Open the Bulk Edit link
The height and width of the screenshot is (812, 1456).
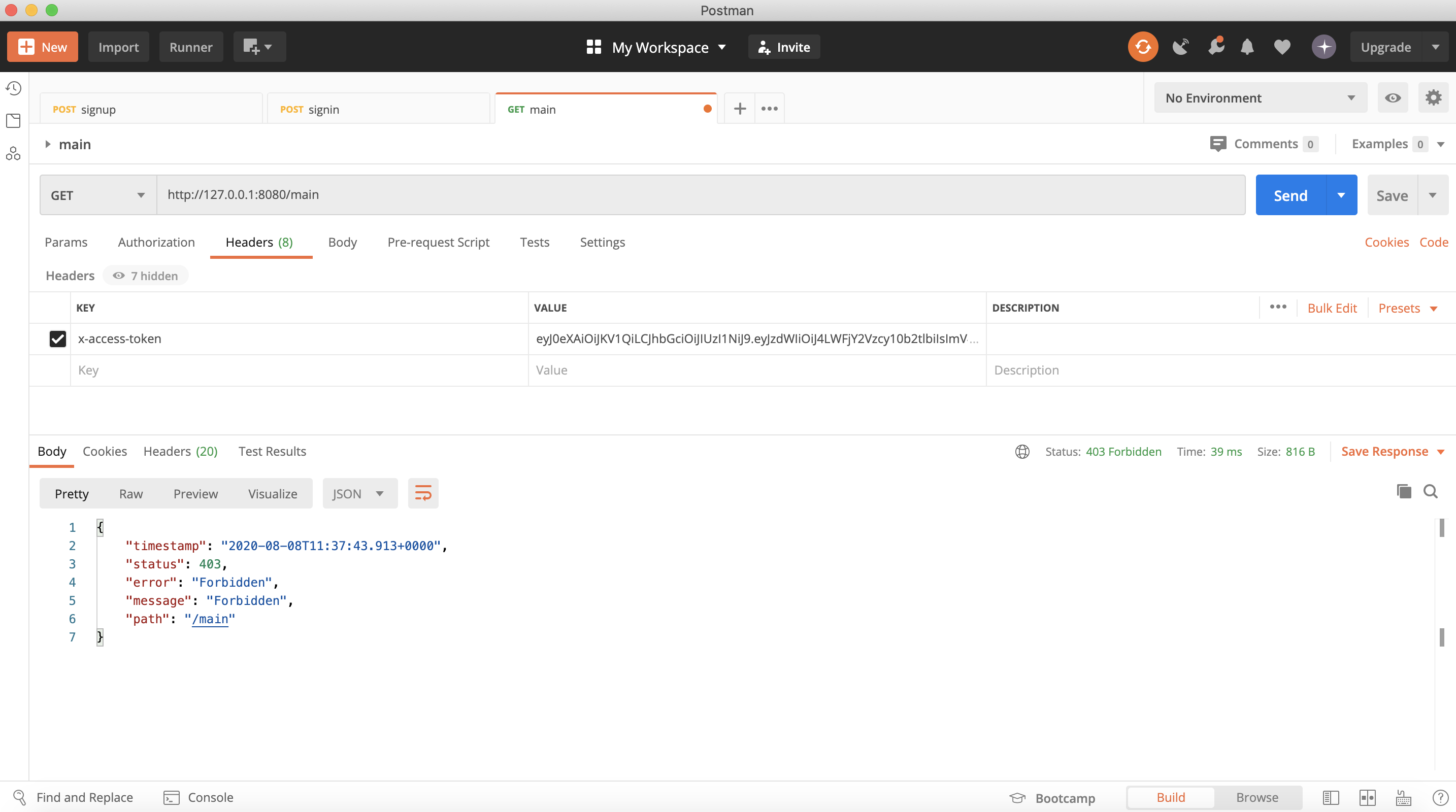point(1332,308)
